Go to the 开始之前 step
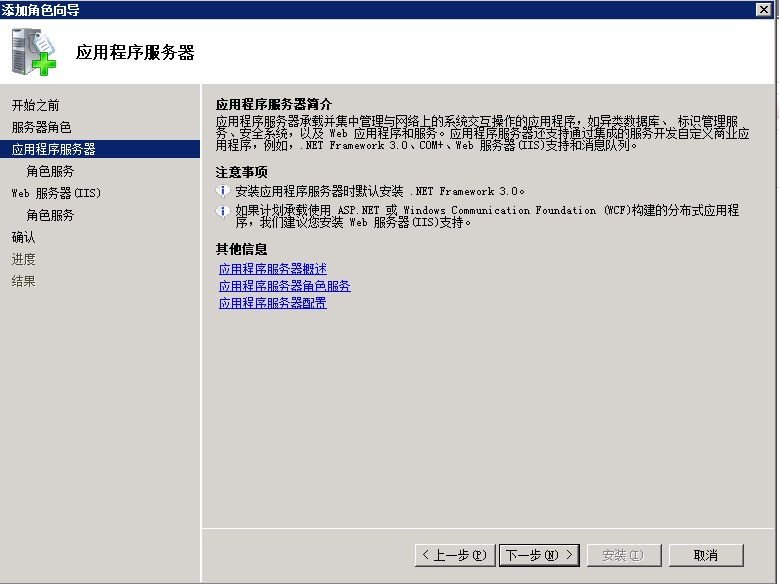779x584 pixels. pos(35,105)
